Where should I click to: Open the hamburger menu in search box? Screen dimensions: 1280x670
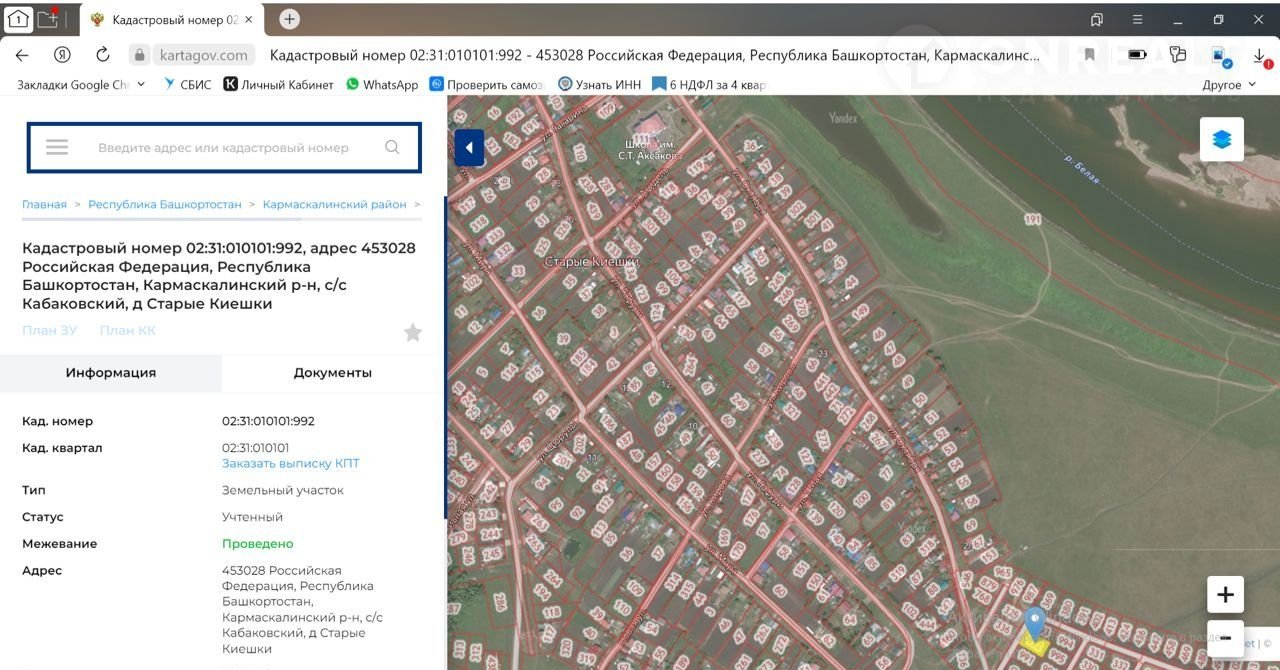coord(57,148)
